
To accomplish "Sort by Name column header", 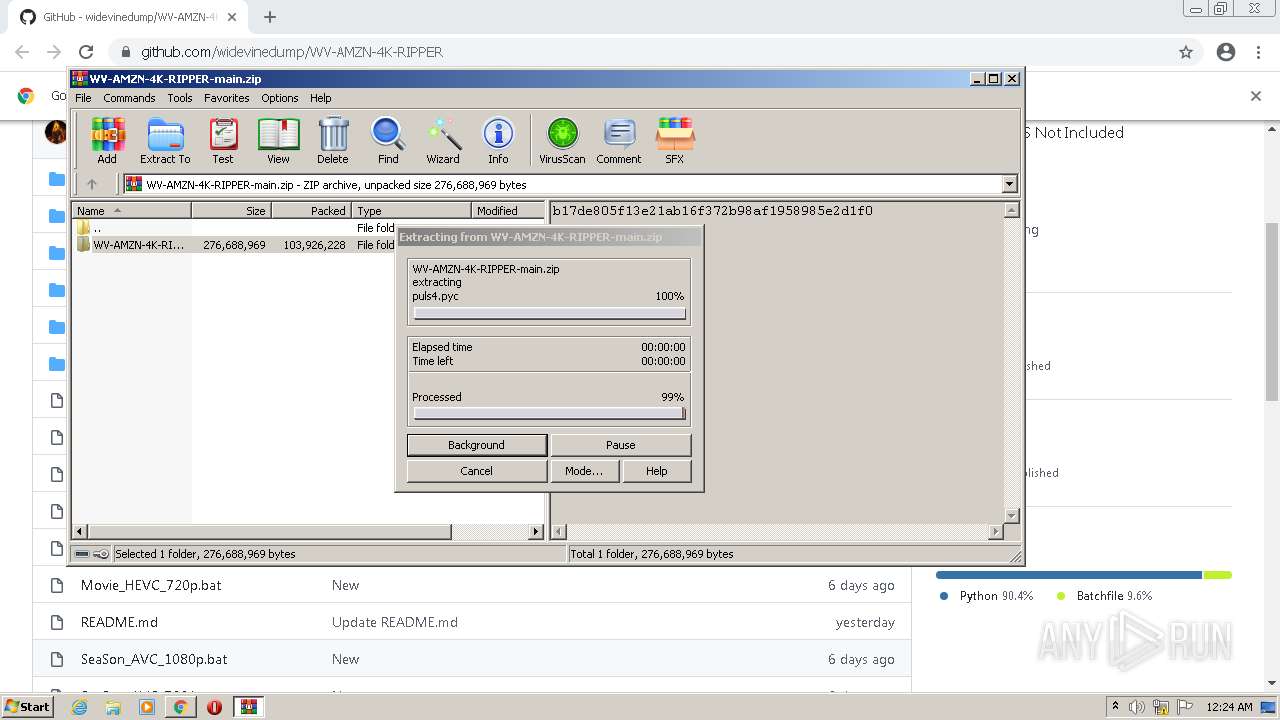I will (131, 211).
